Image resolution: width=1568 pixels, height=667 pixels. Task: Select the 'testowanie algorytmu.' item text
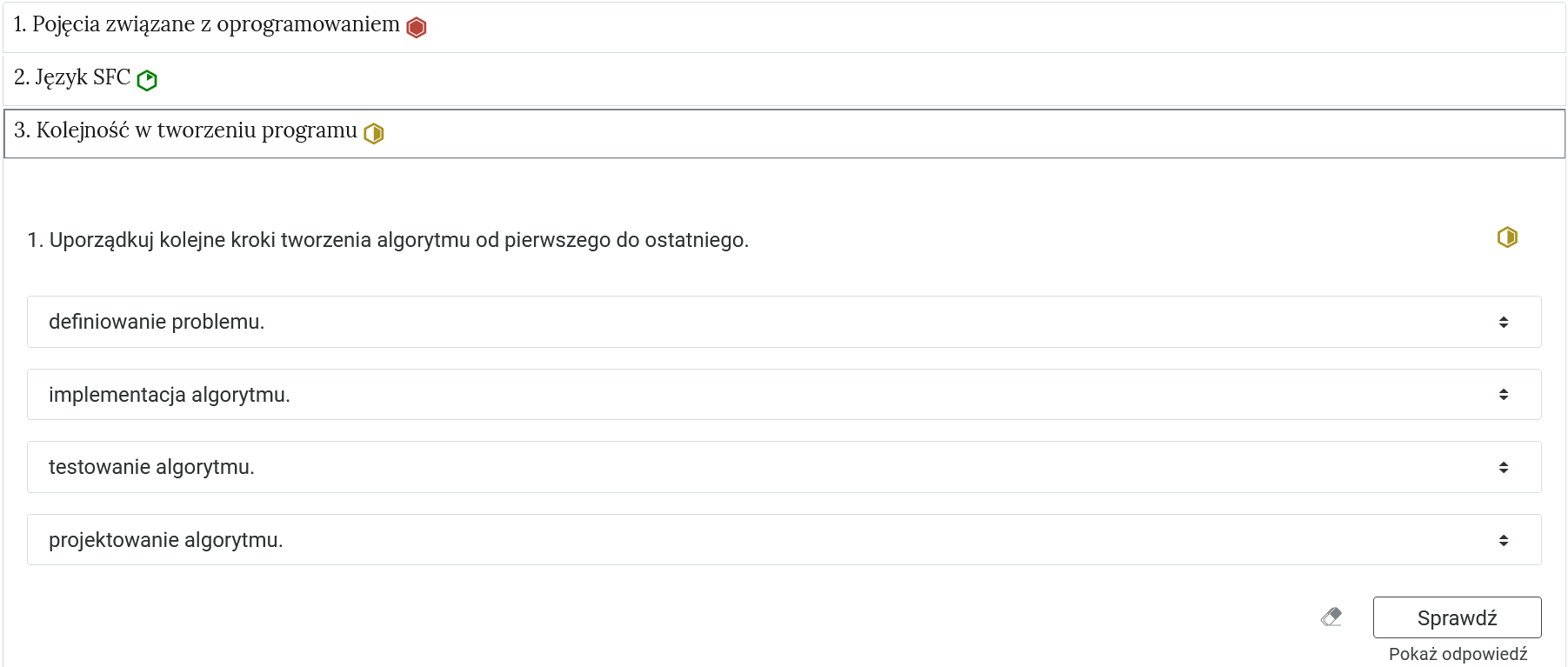click(151, 468)
